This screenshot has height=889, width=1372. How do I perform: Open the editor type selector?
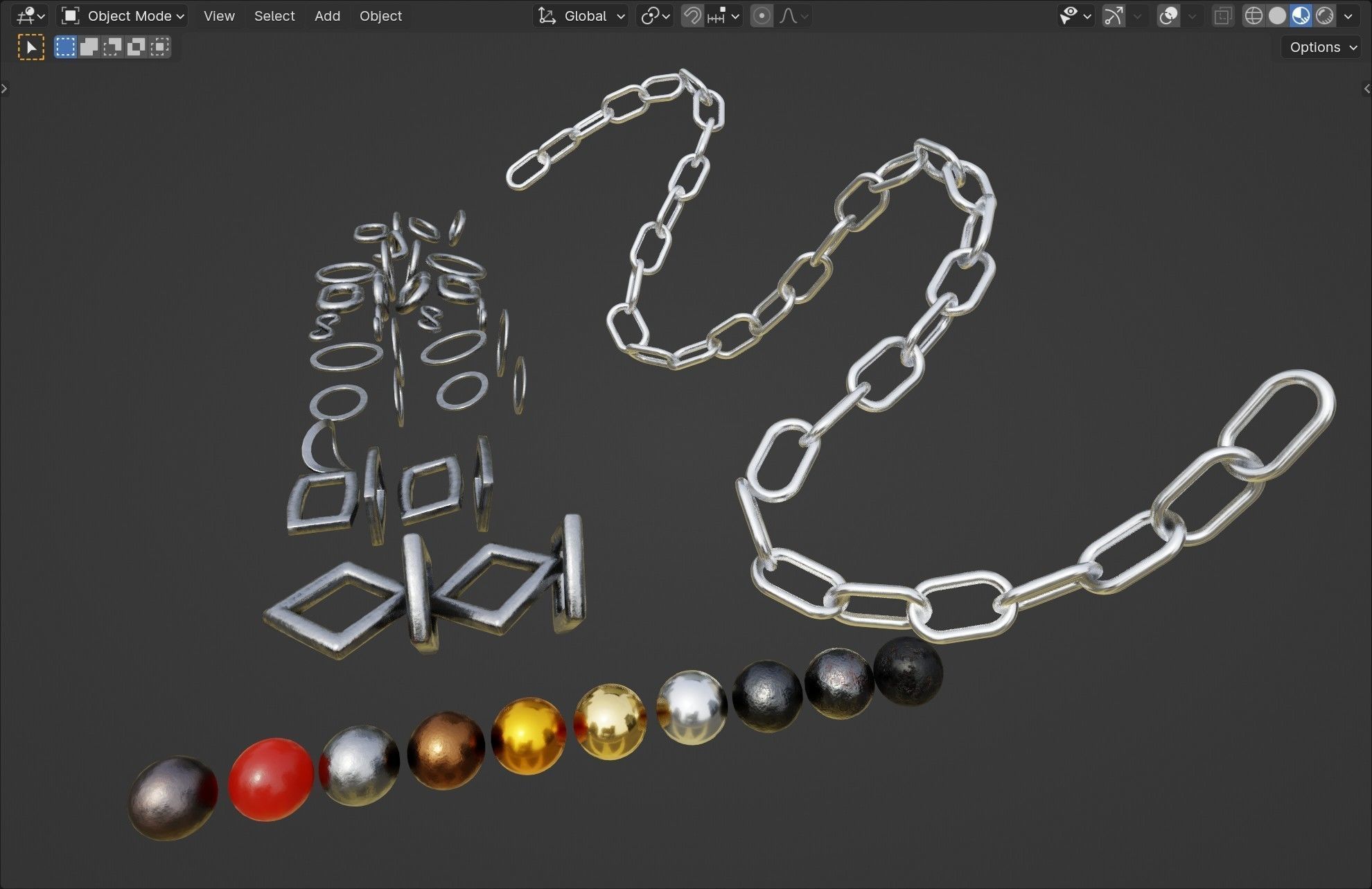pos(30,15)
